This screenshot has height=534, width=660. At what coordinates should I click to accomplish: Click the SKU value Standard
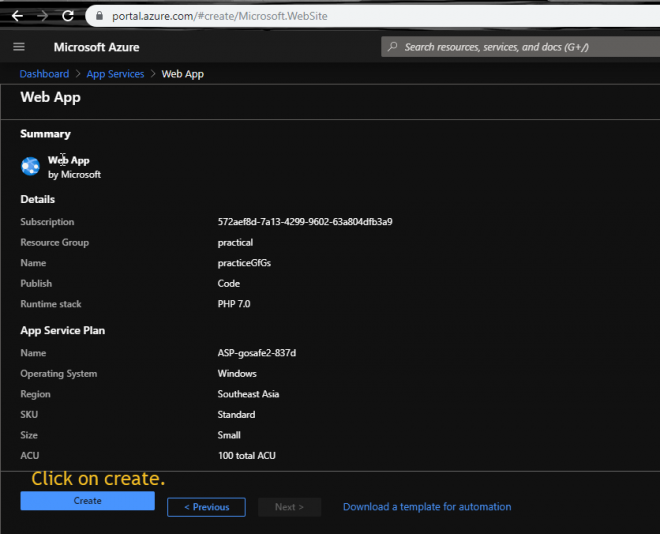(236, 415)
